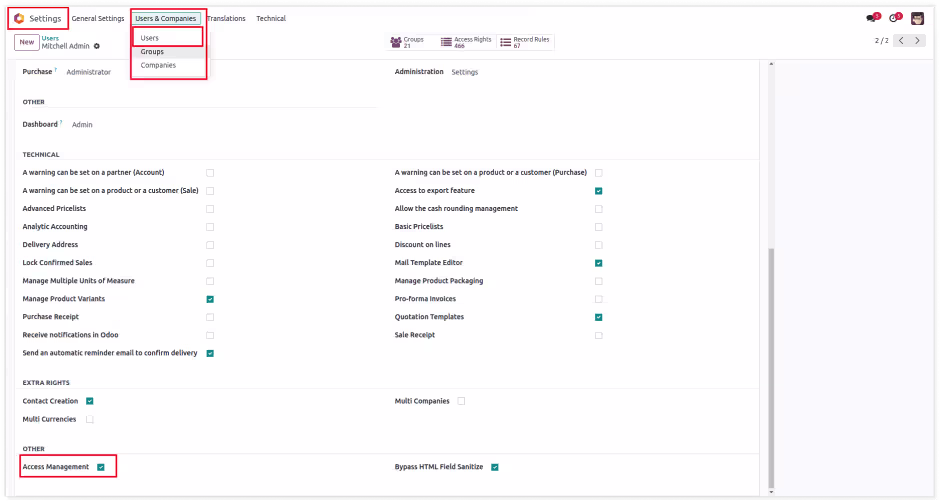This screenshot has height=503, width=940.
Task: Enable the Multi Companies checkbox
Action: click(x=461, y=401)
